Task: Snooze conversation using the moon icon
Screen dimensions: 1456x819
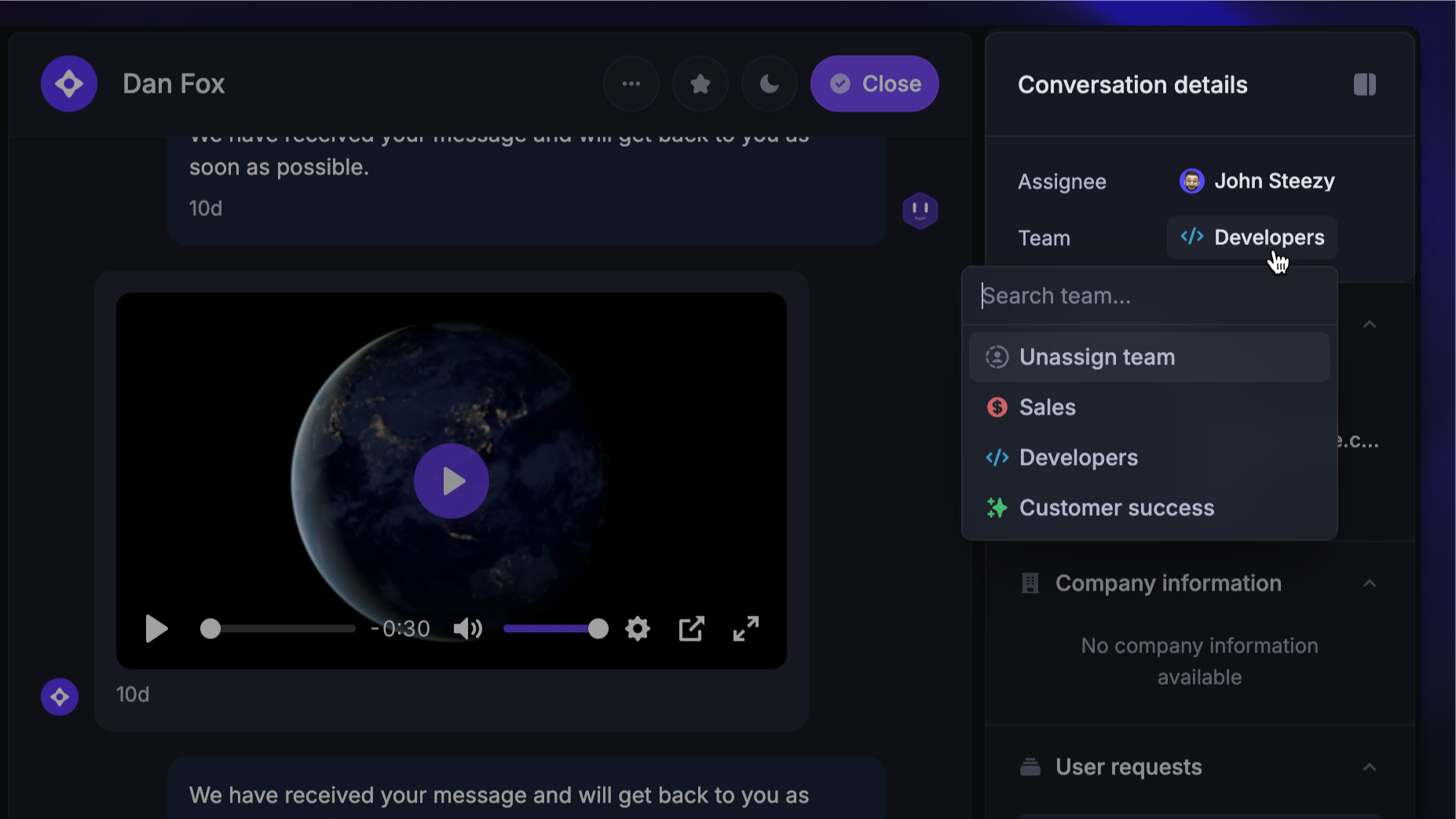Action: click(769, 84)
